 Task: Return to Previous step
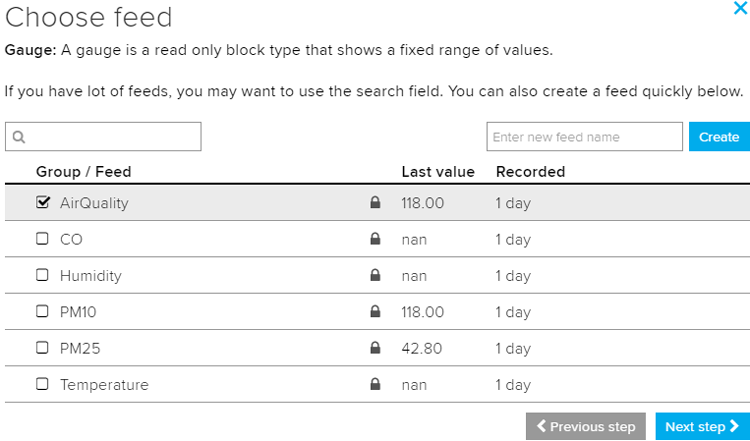[x=586, y=427]
